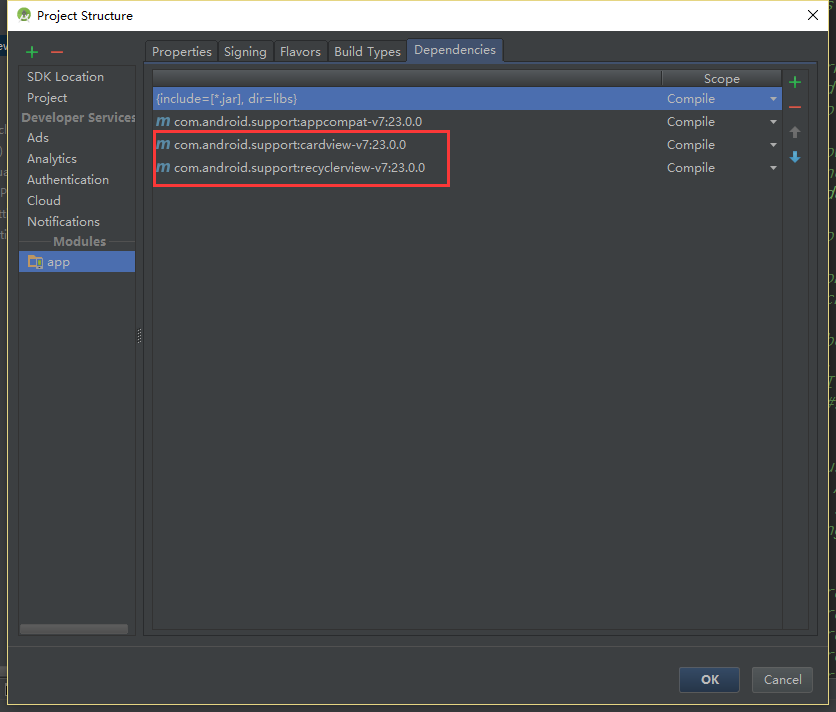This screenshot has width=836, height=712.
Task: Add a dependency with the green plus
Action: click(x=795, y=82)
